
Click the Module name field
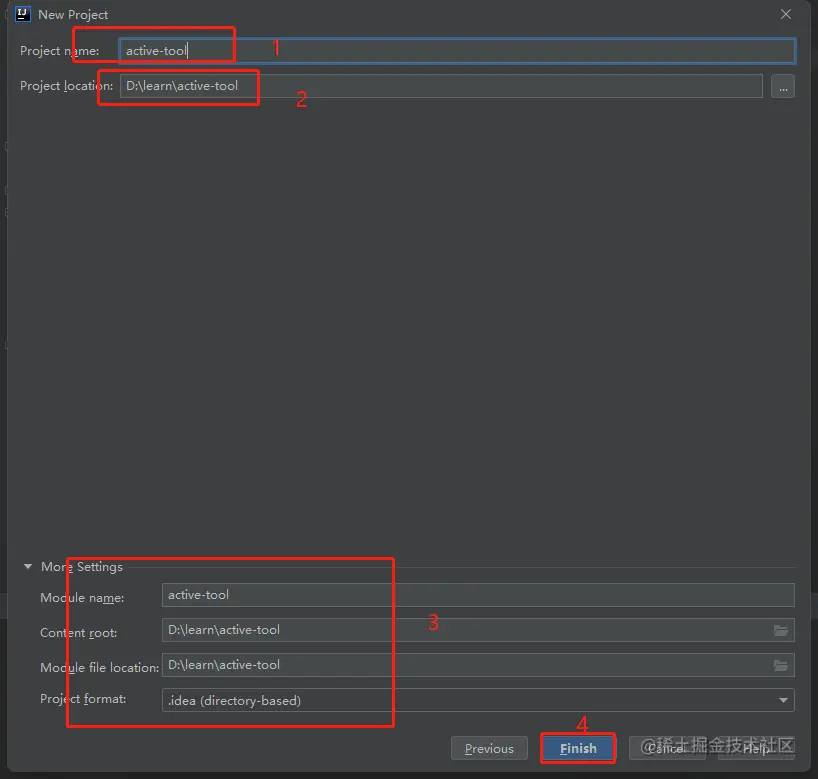tap(478, 595)
